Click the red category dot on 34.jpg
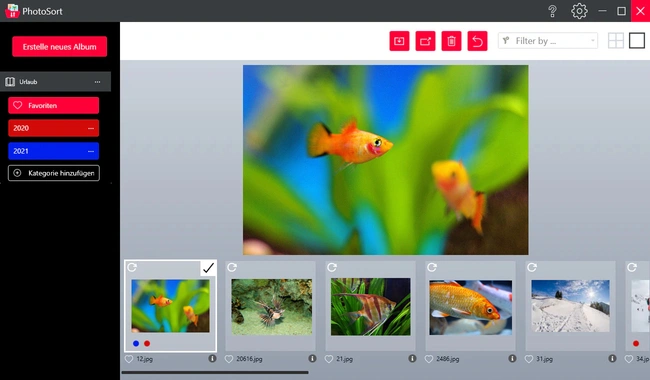The image size is (650, 380). [x=636, y=343]
